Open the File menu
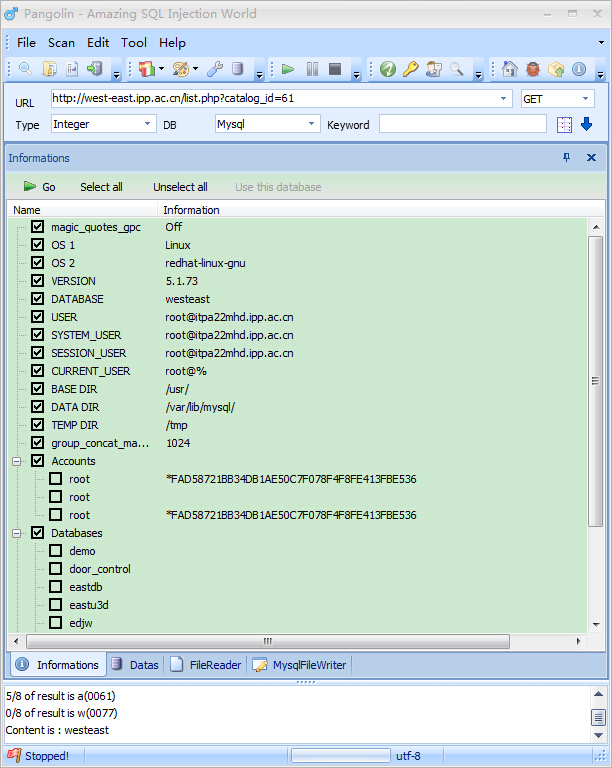The height and width of the screenshot is (768, 612). tap(26, 43)
